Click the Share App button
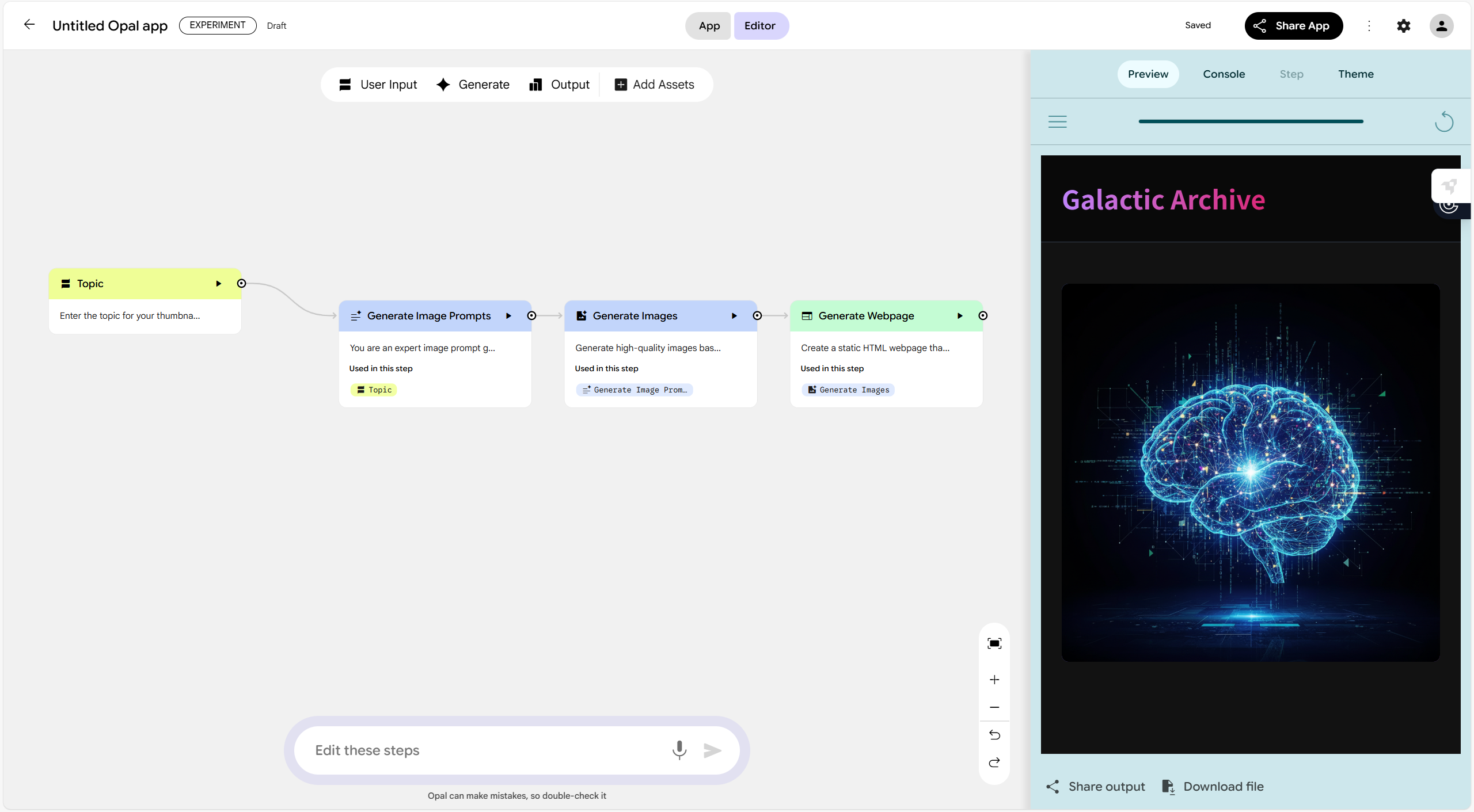The height and width of the screenshot is (812, 1474). coord(1293,26)
